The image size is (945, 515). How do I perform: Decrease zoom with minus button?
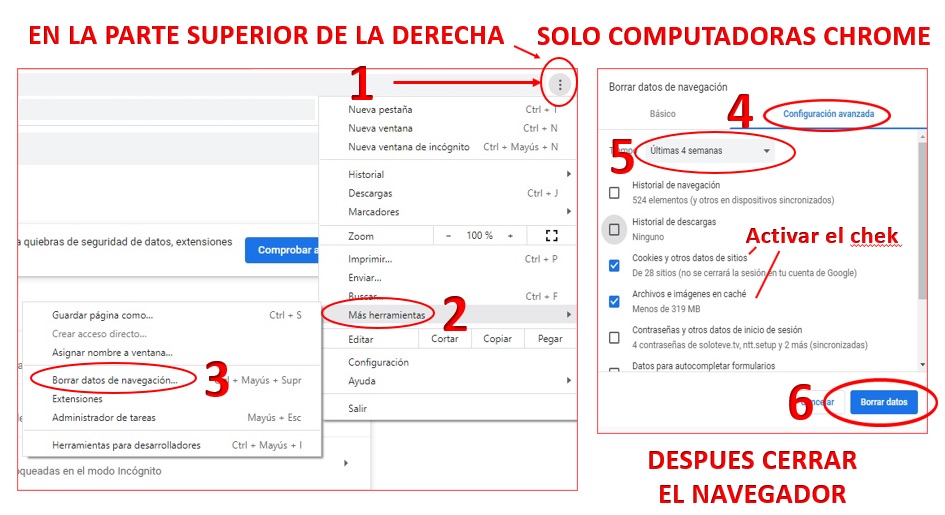pos(448,236)
